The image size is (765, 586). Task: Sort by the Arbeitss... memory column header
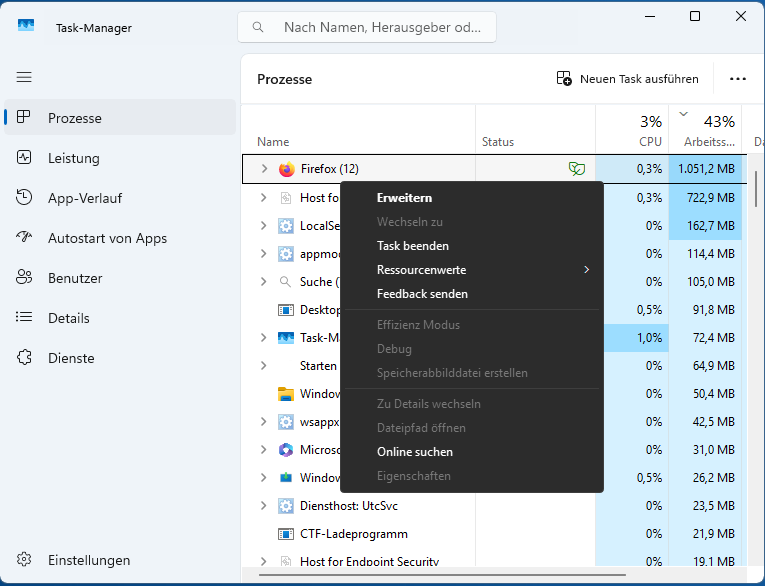(705, 129)
